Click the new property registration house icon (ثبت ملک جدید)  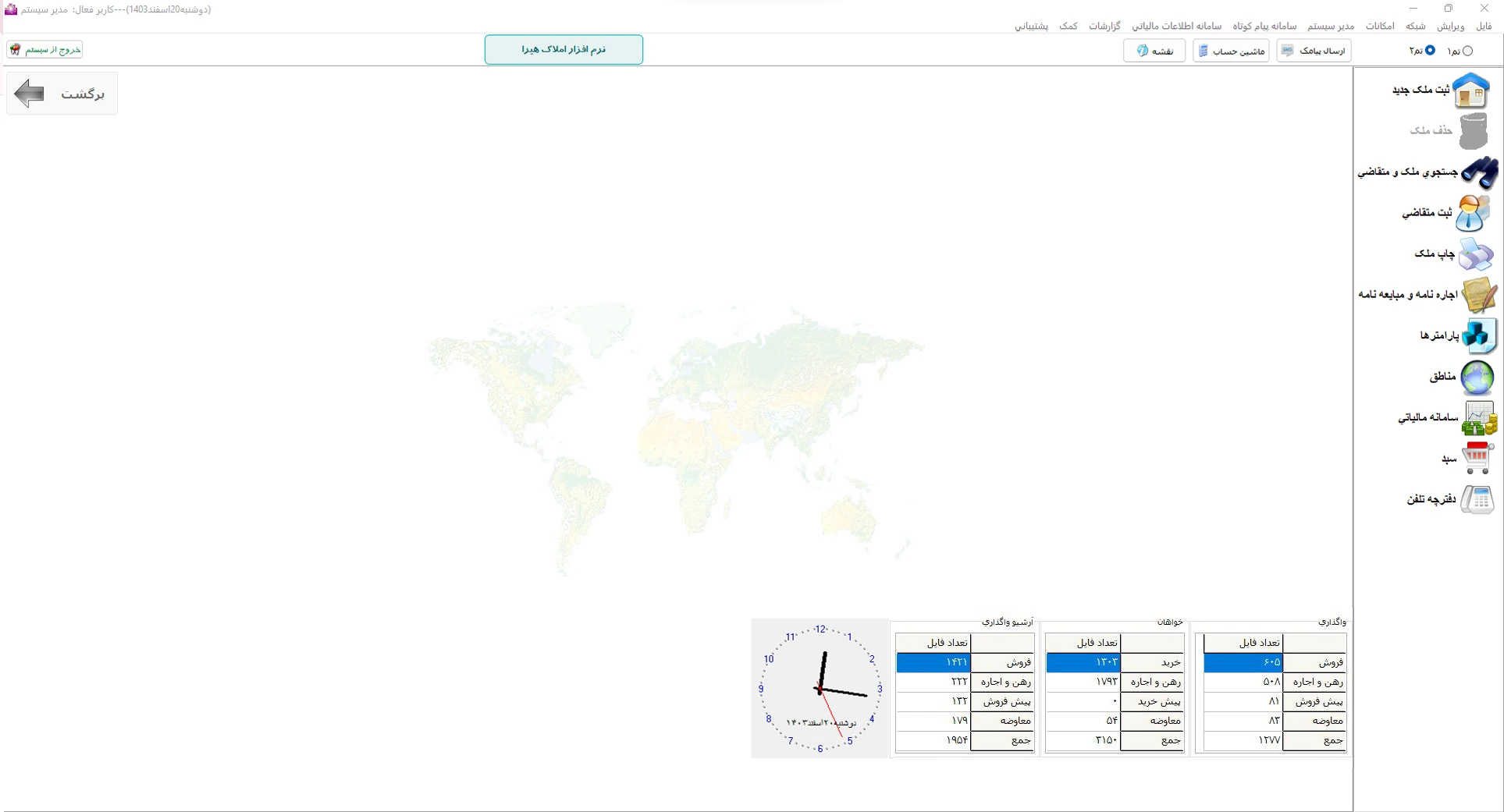[1471, 90]
